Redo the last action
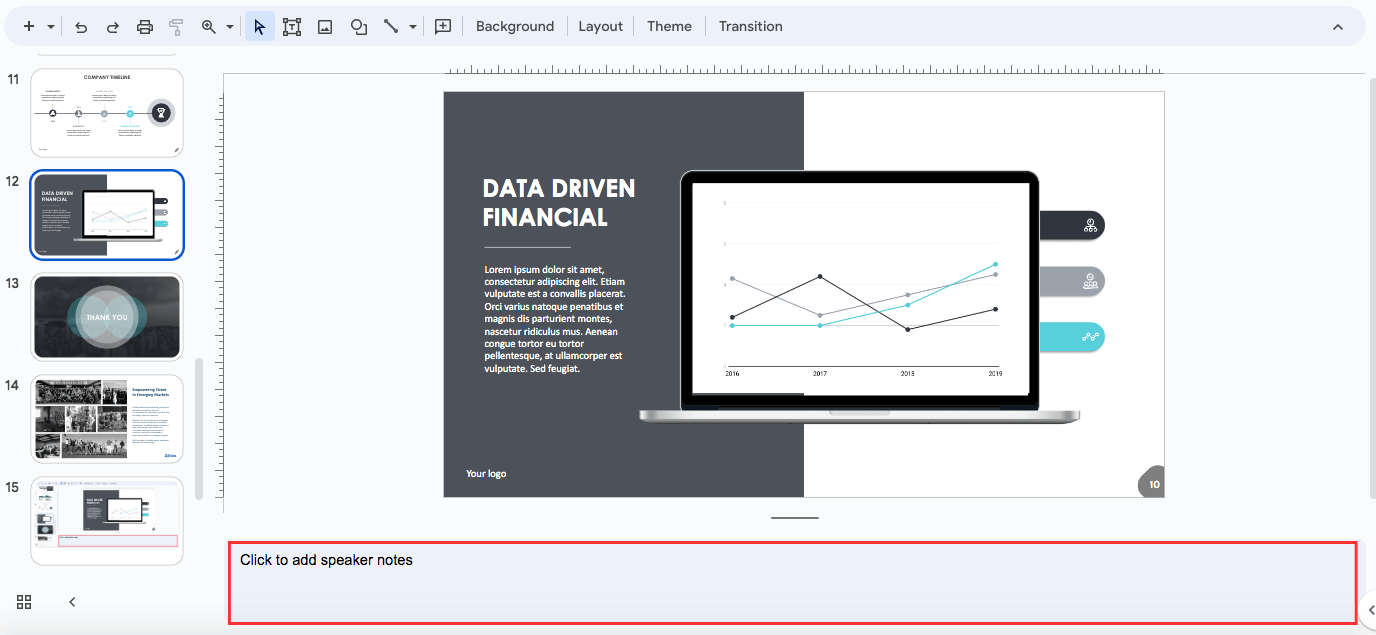This screenshot has height=635, width=1376. pyautogui.click(x=112, y=26)
